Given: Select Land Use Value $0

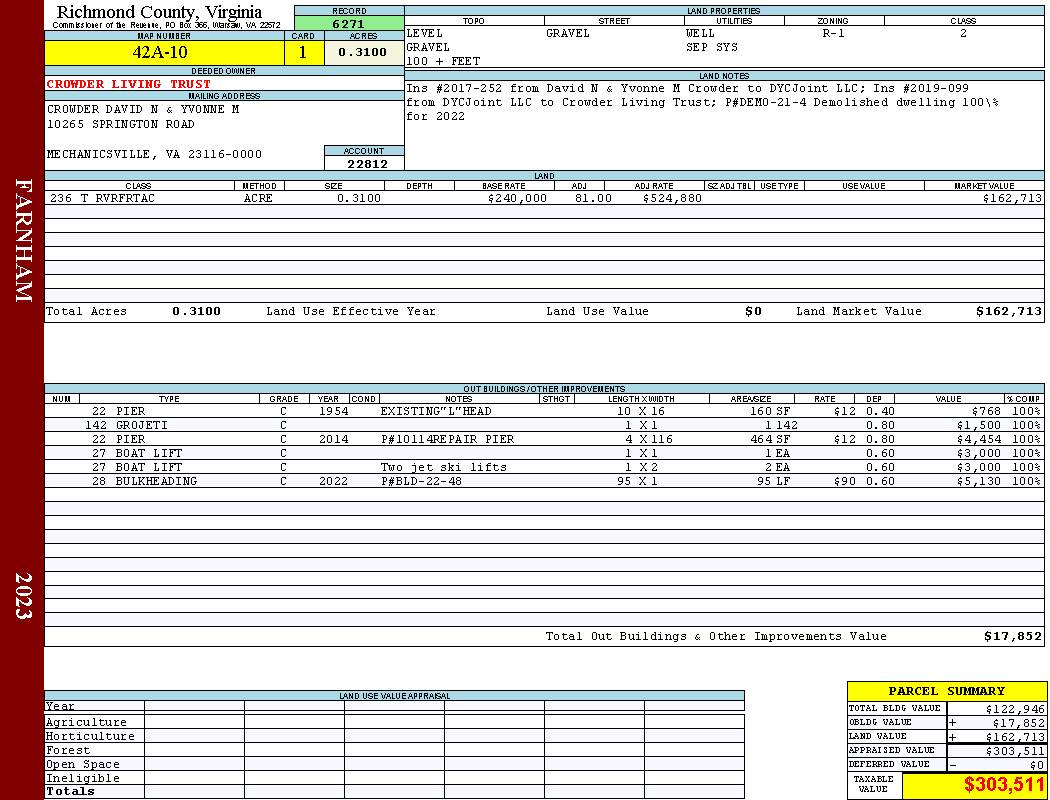Looking at the screenshot, I should point(753,311).
